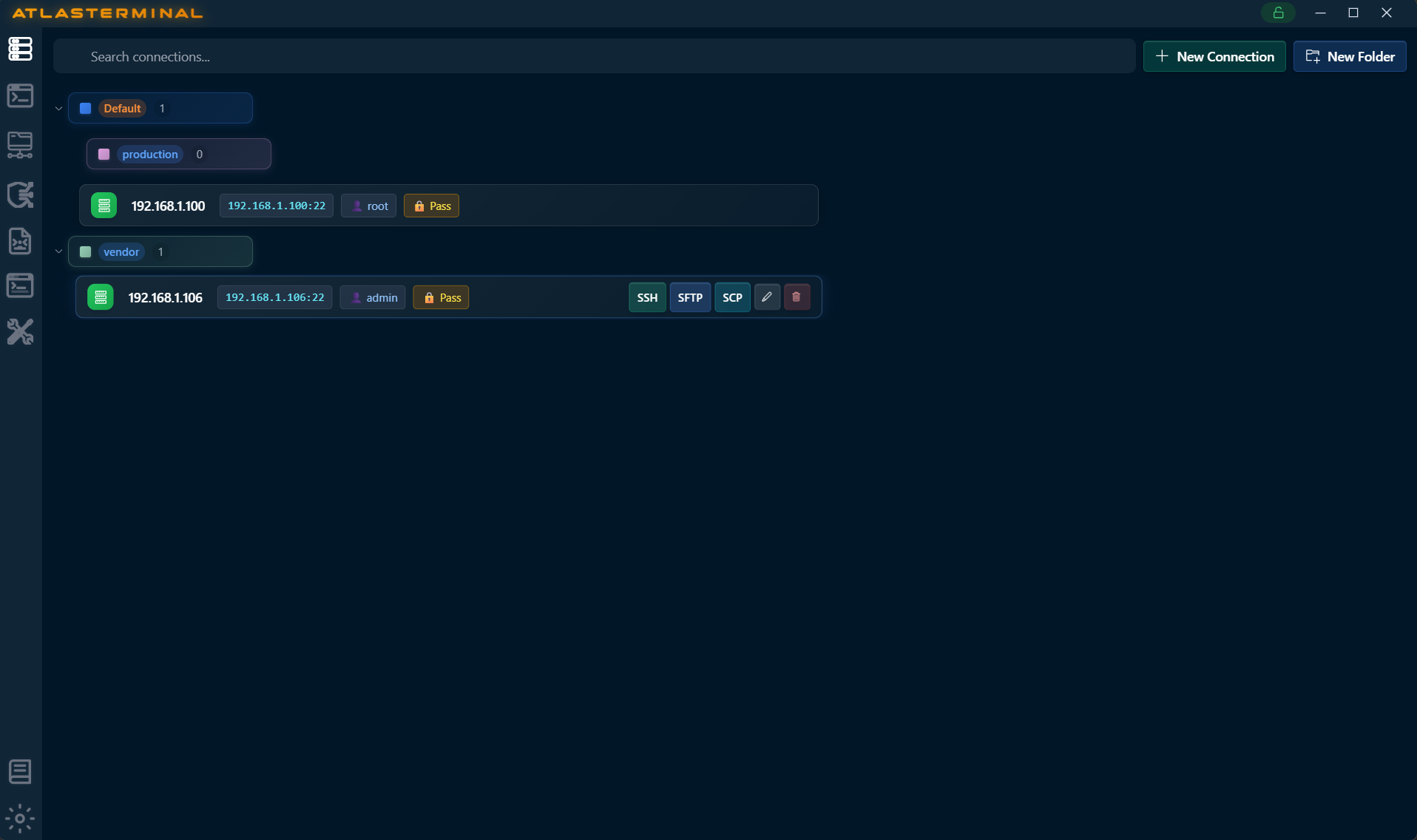The image size is (1417, 840).
Task: Switch to SCP mode for 192.168.1.106
Action: click(x=732, y=297)
